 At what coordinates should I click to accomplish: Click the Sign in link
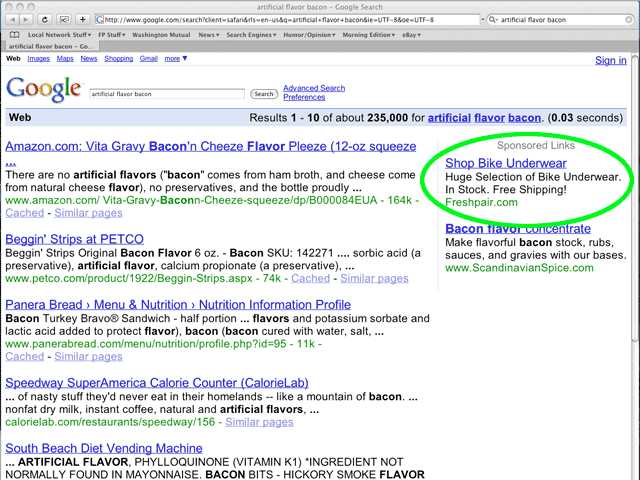(611, 60)
